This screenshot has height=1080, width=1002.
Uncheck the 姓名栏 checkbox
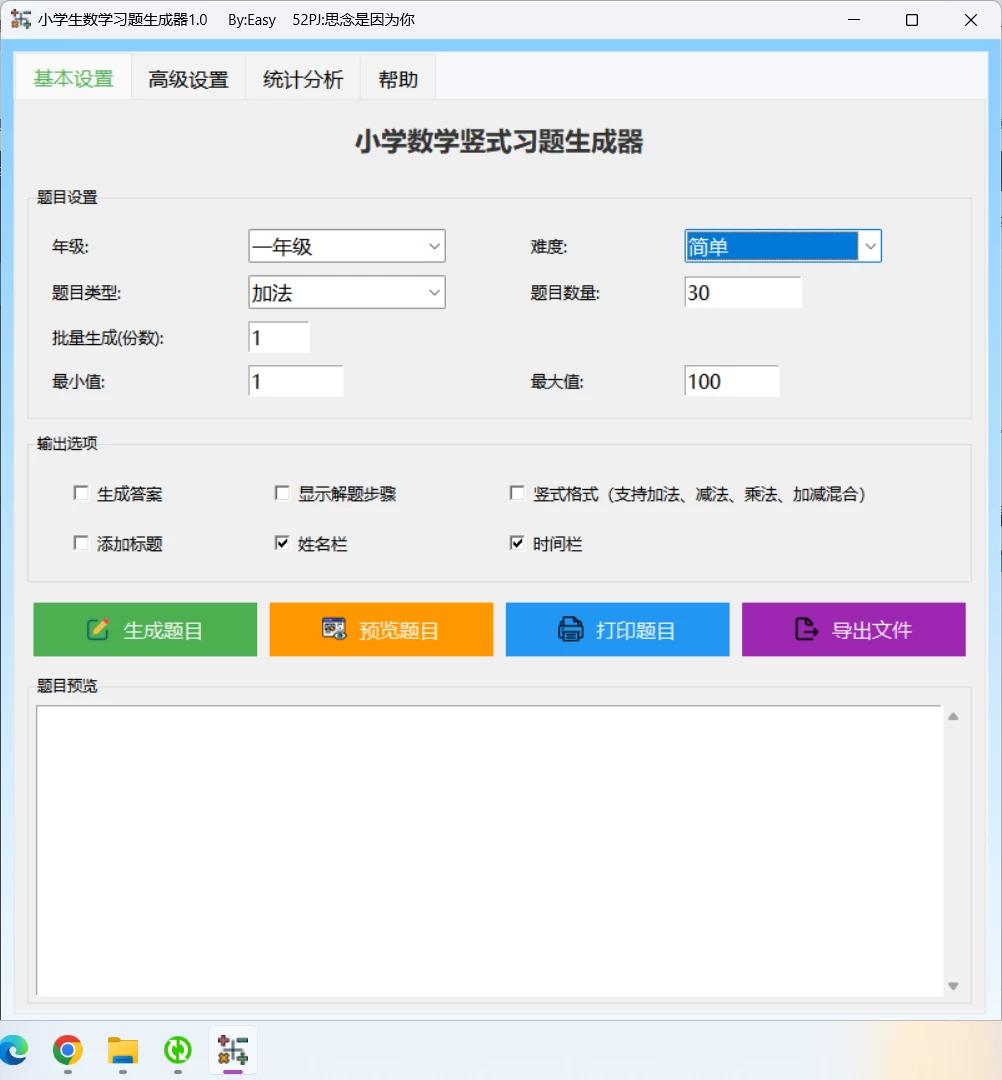tap(282, 543)
